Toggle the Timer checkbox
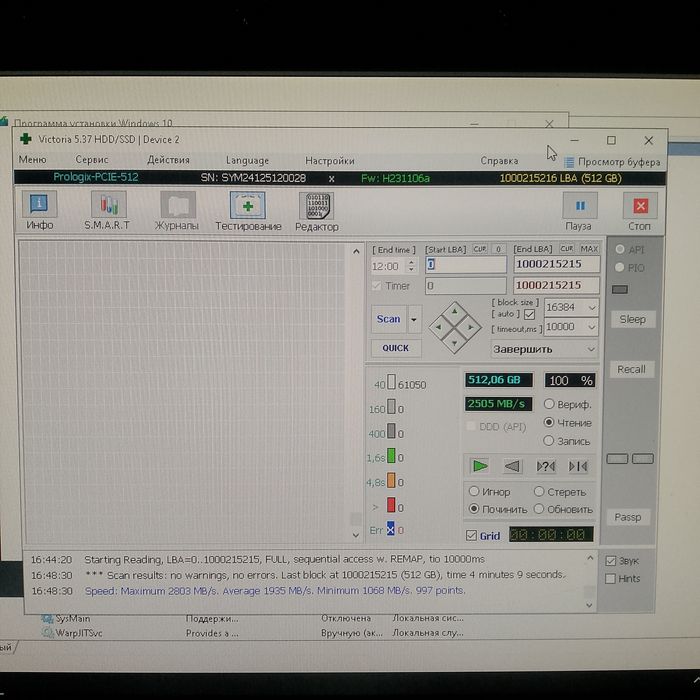The height and width of the screenshot is (700, 700). click(x=376, y=286)
